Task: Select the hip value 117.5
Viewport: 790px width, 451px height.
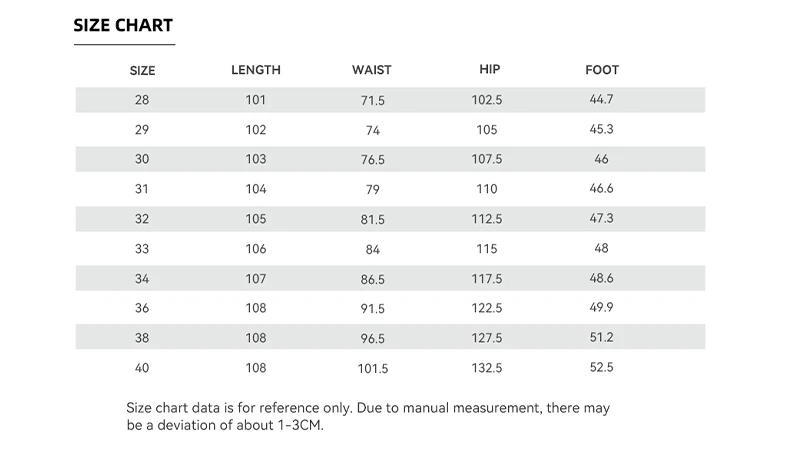Action: click(489, 279)
